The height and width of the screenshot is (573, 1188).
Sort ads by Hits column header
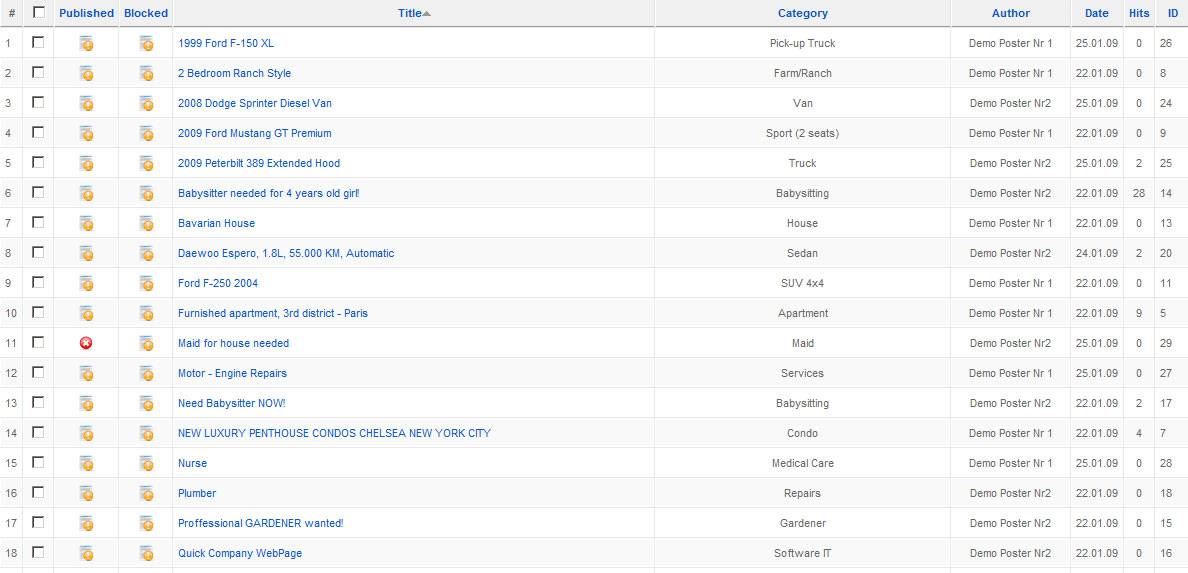pos(1139,13)
